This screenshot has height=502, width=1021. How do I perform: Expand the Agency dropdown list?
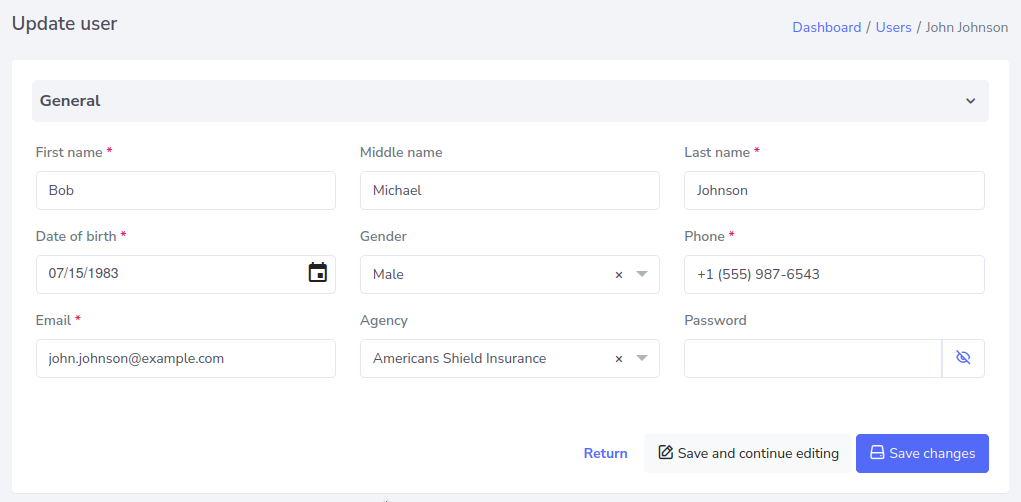[x=642, y=358]
